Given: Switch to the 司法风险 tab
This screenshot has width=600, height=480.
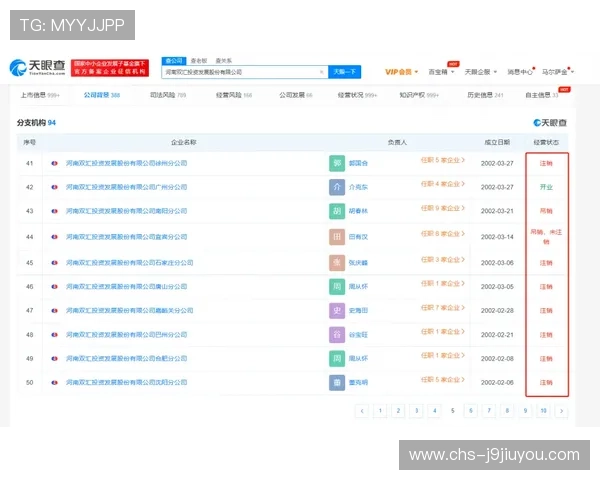Looking at the screenshot, I should tap(168, 95).
